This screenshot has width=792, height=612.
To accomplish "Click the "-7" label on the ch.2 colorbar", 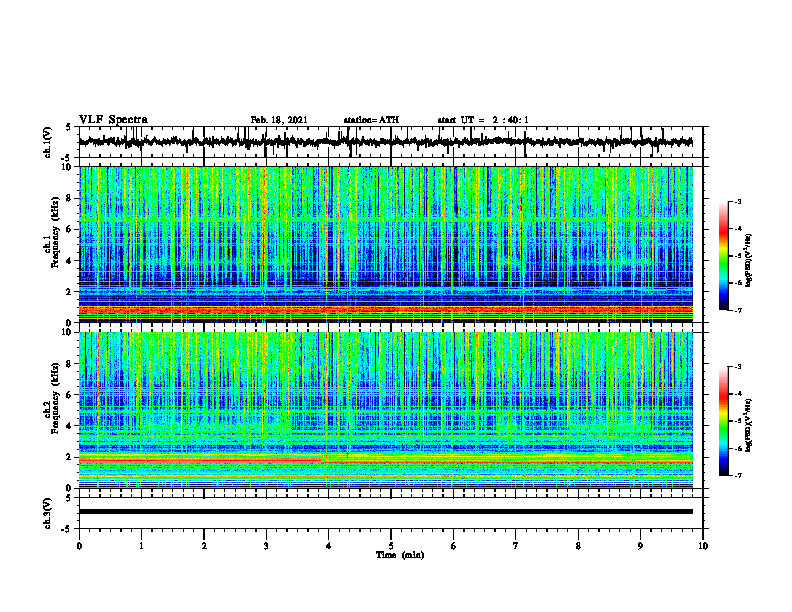I will click(737, 475).
